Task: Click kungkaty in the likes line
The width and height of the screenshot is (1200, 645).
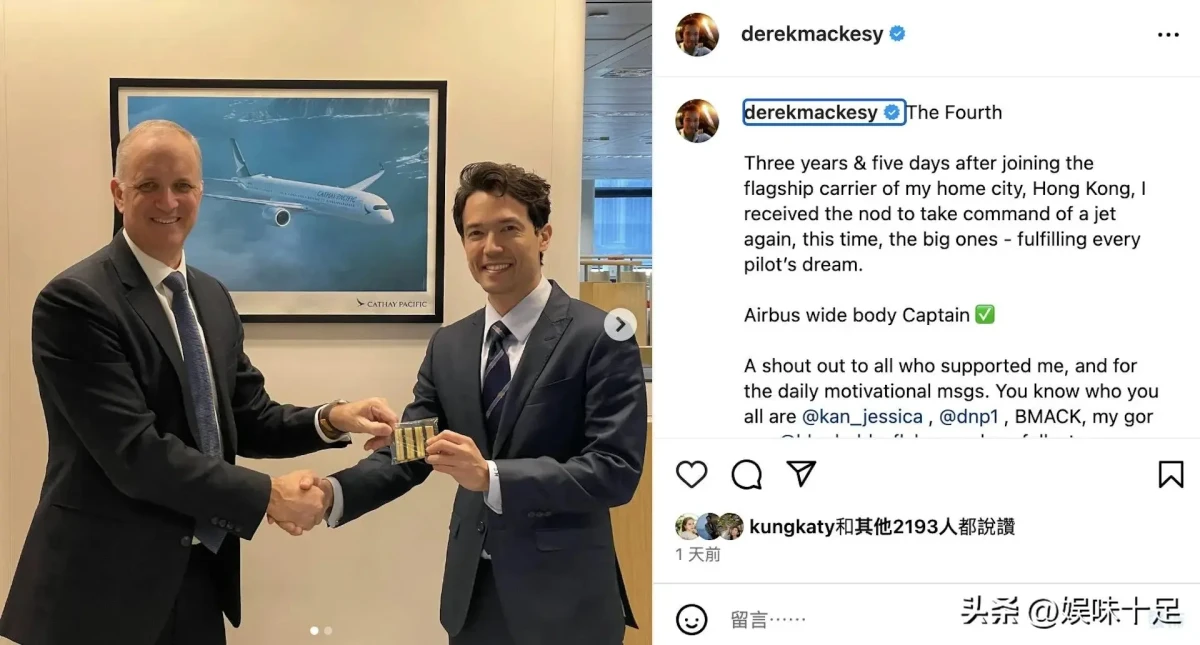Action: coord(791,527)
